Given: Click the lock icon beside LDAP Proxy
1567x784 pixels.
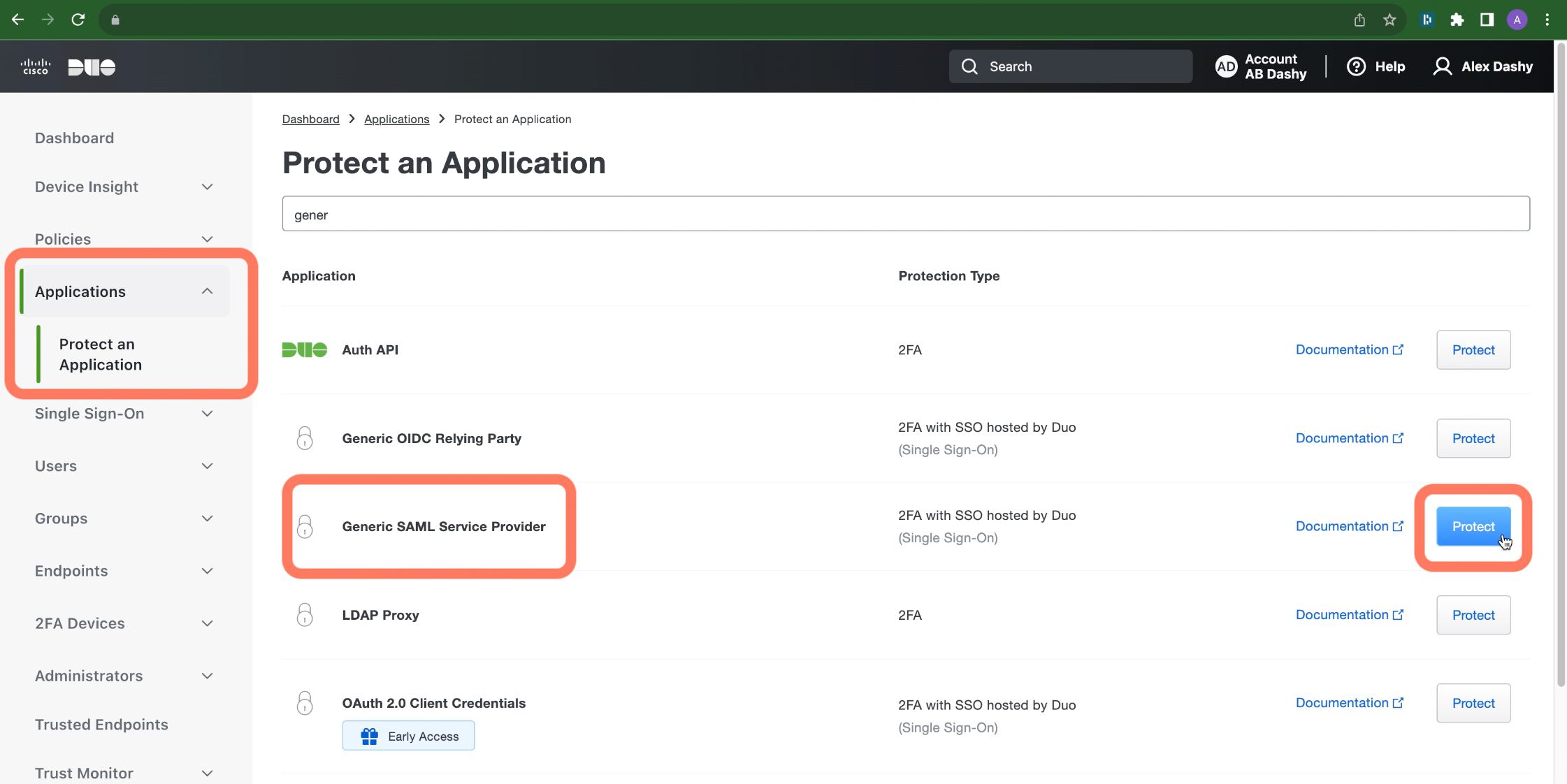Looking at the screenshot, I should coord(305,615).
